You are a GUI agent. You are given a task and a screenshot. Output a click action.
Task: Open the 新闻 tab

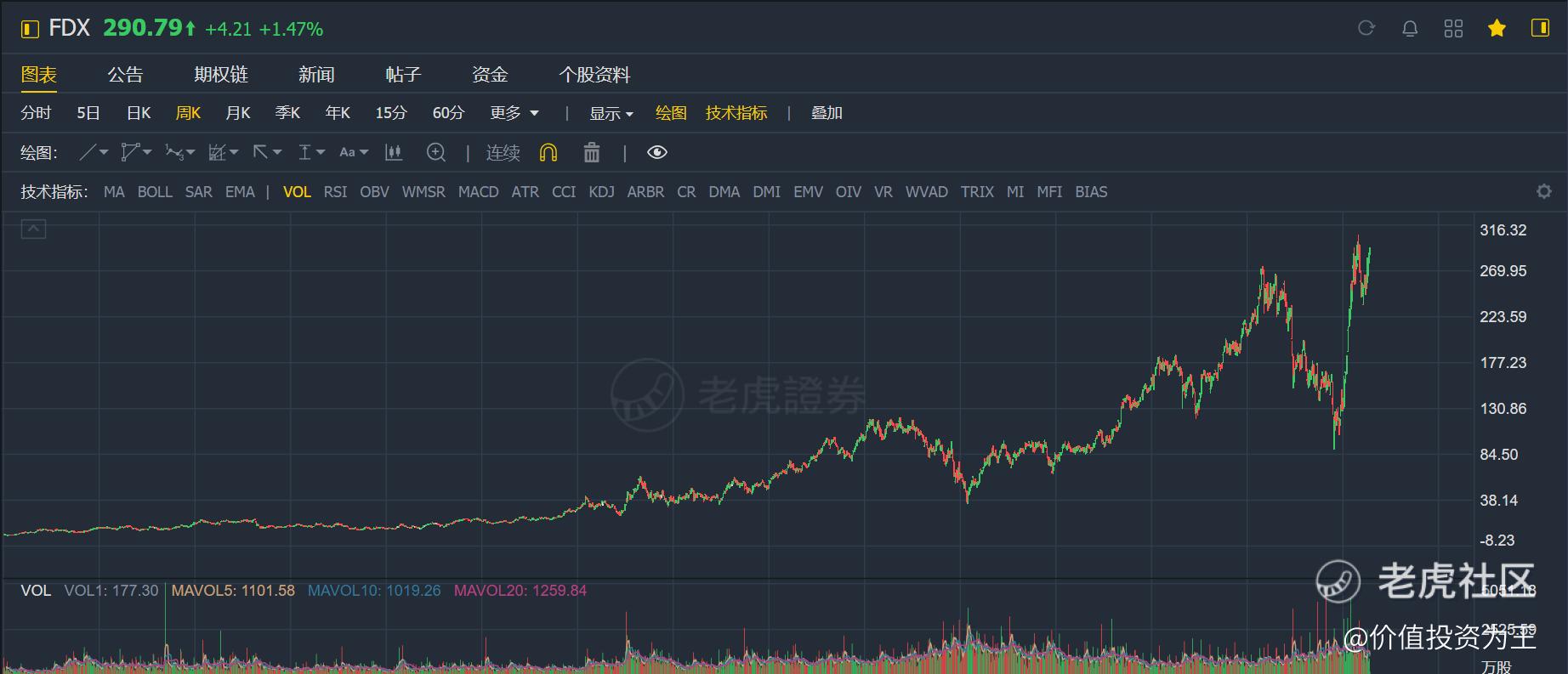tap(316, 75)
